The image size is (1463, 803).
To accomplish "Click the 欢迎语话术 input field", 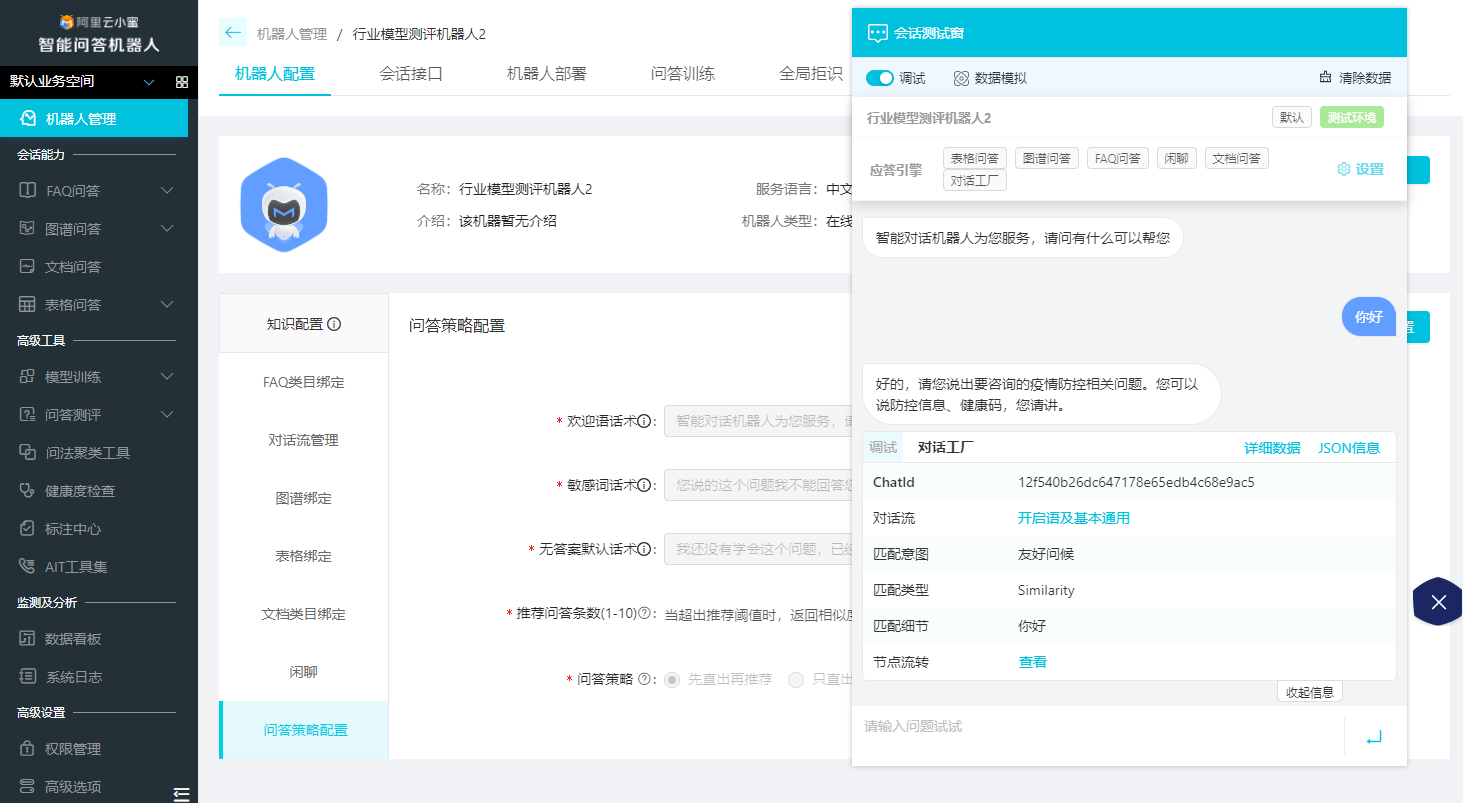I will coord(757,421).
